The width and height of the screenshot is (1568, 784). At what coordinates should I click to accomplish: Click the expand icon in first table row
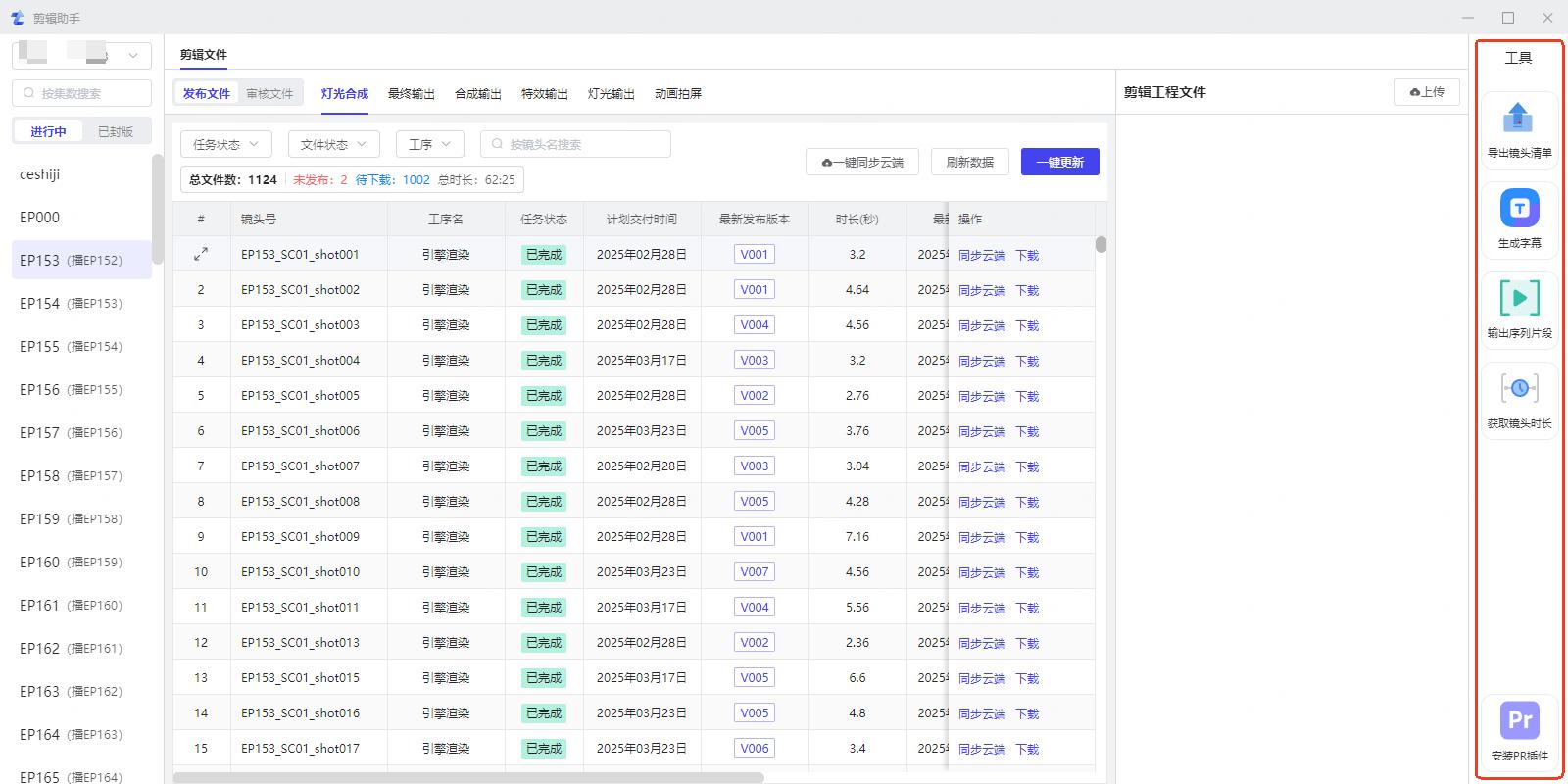pos(201,255)
